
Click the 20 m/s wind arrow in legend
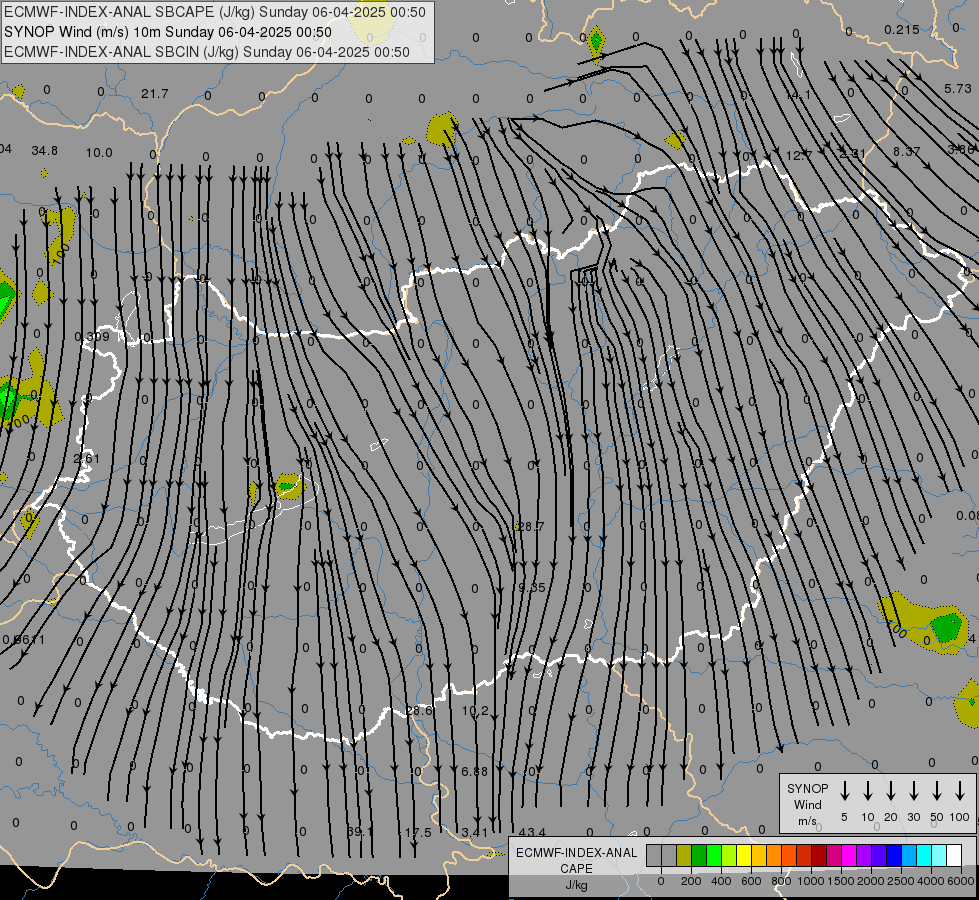(890, 791)
